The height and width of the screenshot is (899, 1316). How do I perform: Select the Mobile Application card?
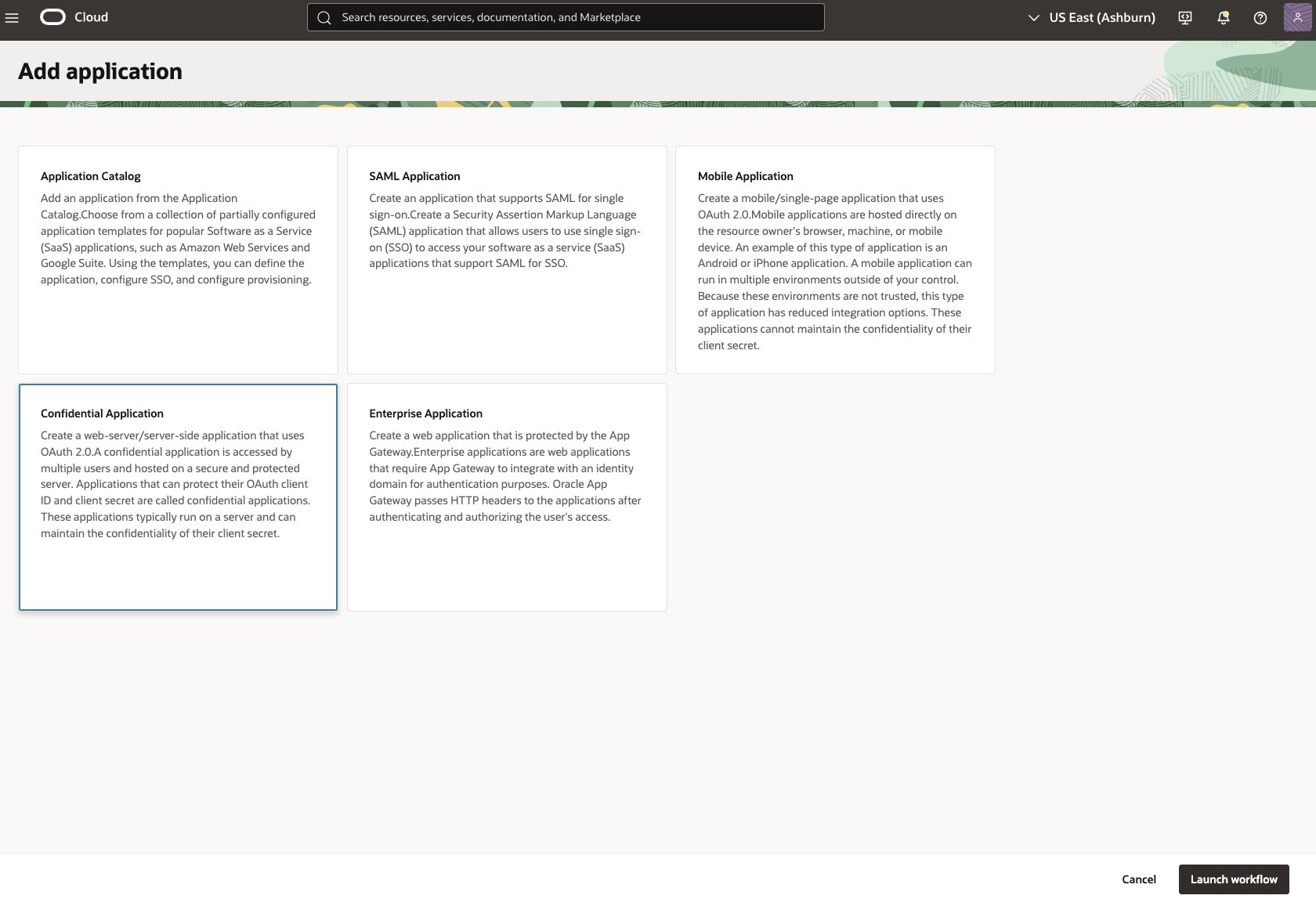834,259
